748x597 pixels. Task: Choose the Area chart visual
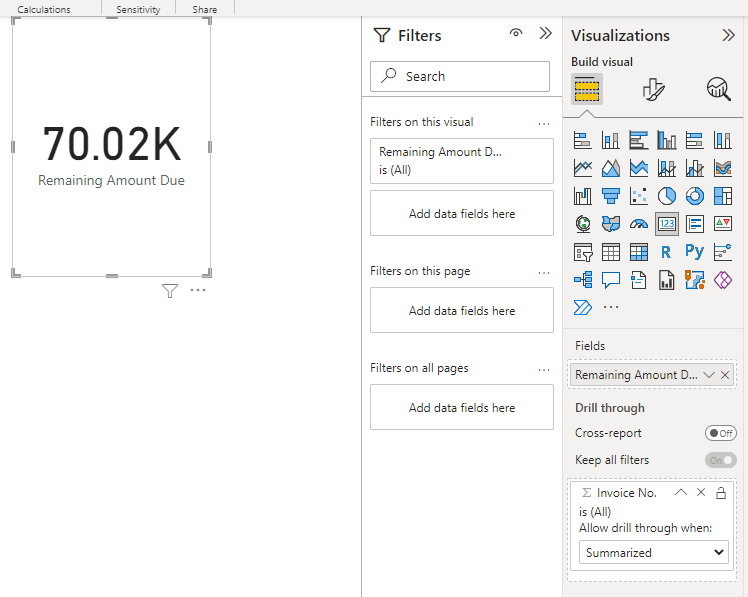click(611, 168)
